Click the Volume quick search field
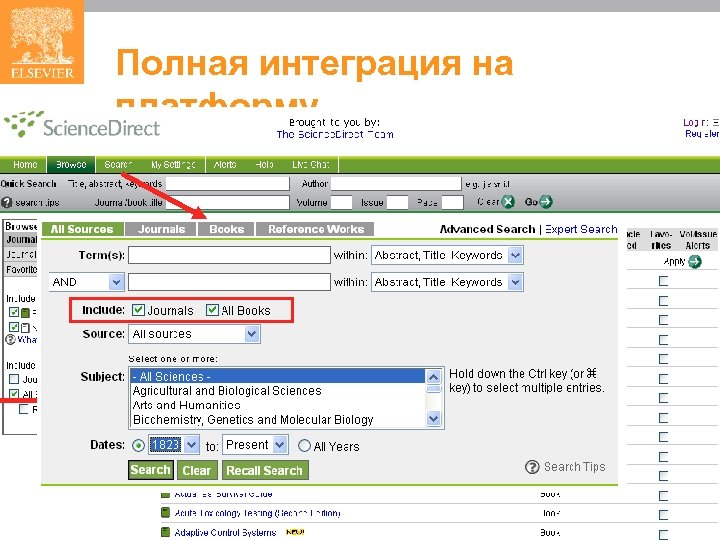The height and width of the screenshot is (540, 720). [x=341, y=202]
